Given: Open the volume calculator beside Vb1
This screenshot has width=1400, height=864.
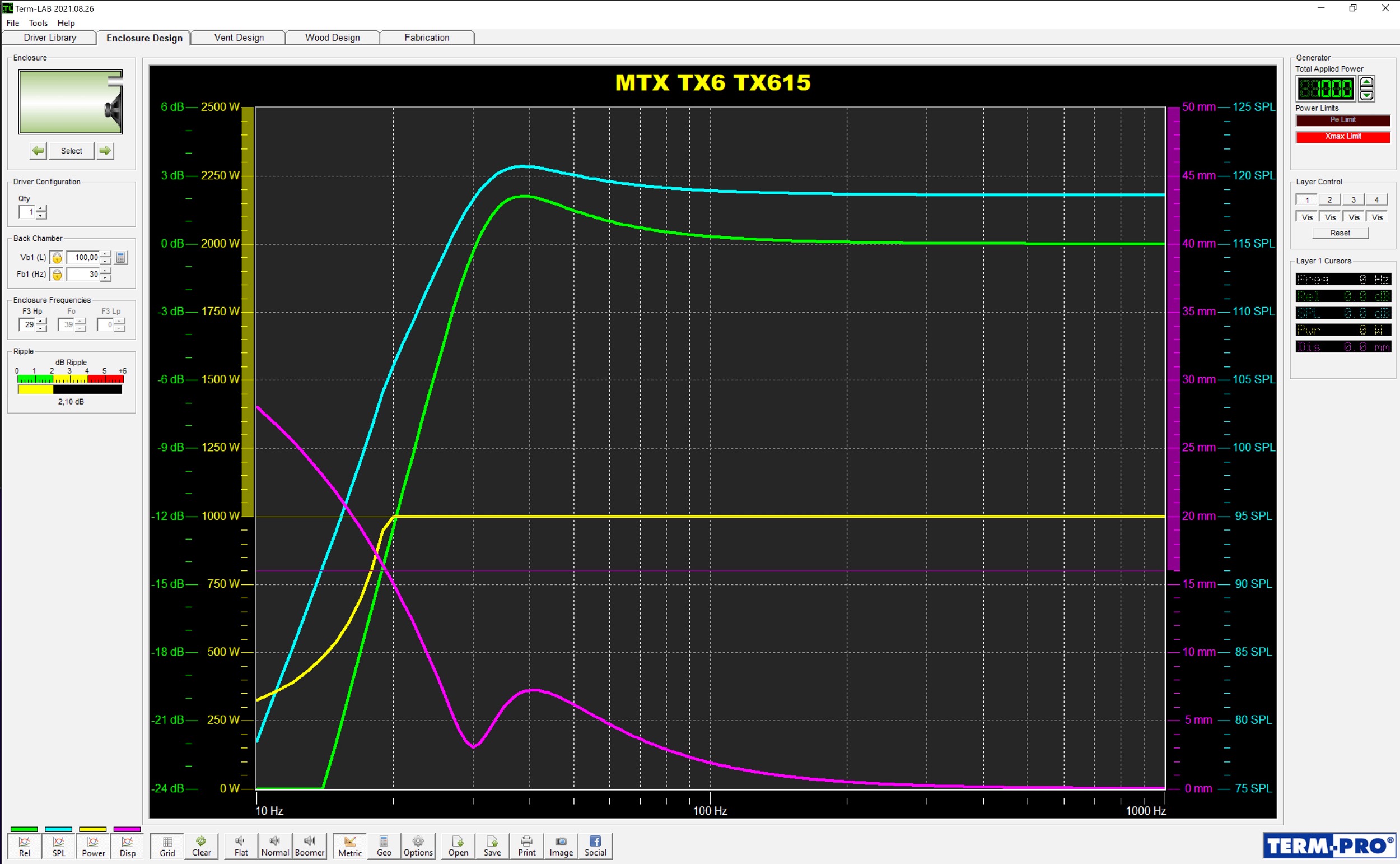Looking at the screenshot, I should [120, 257].
